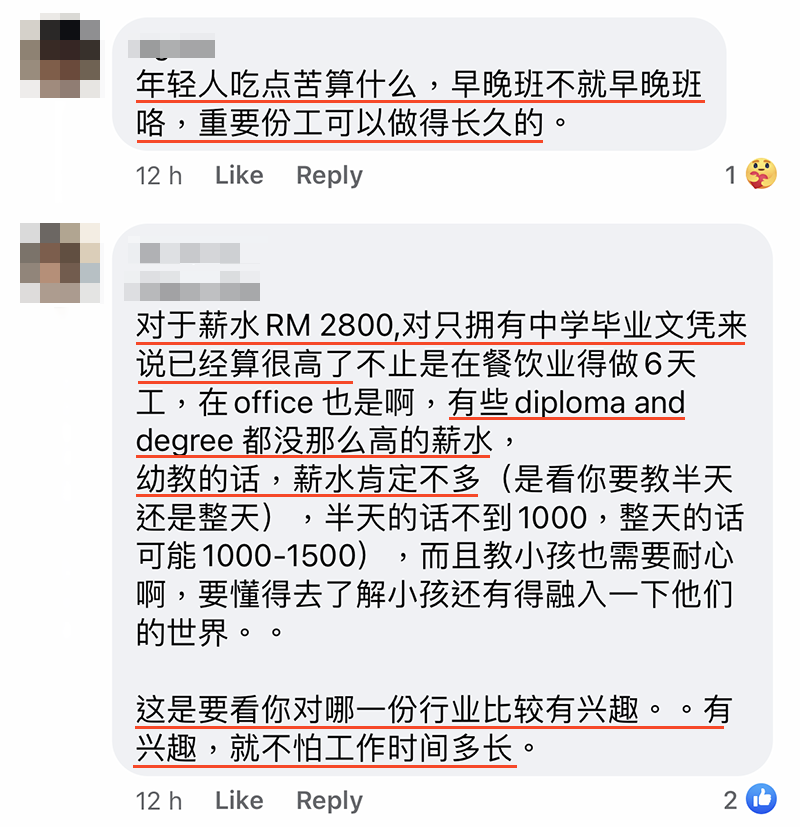Image resolution: width=800 pixels, height=827 pixels.
Task: Click the final line 就不怕工作时间多长
Action: pos(371,747)
